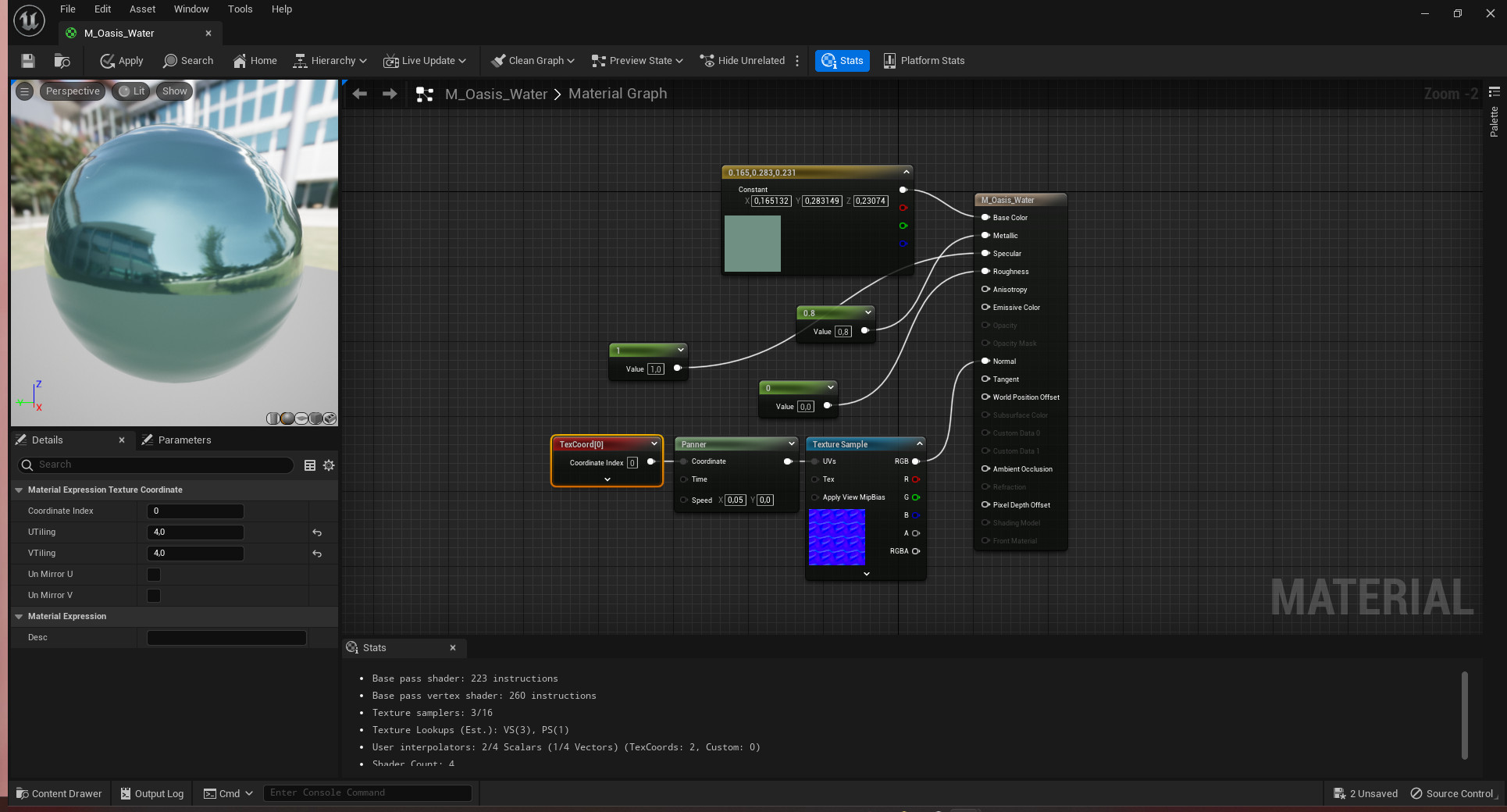Switch preview mesh to sphere
Viewport: 1507px width, 812px height.
[x=287, y=418]
